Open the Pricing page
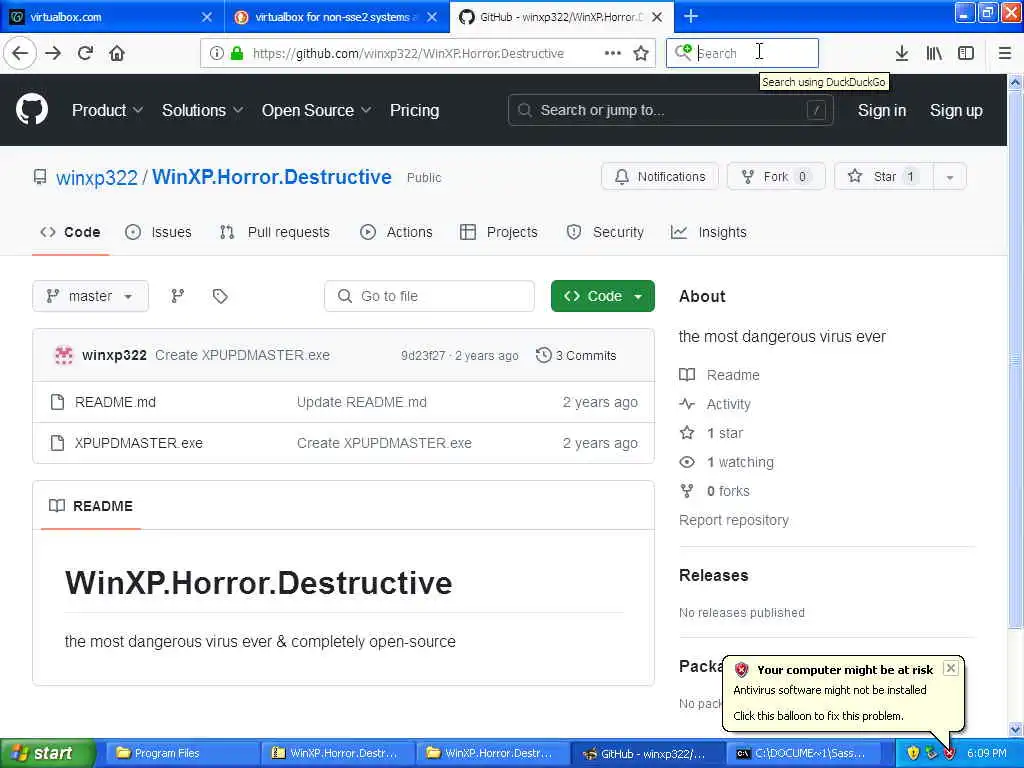 (x=415, y=110)
